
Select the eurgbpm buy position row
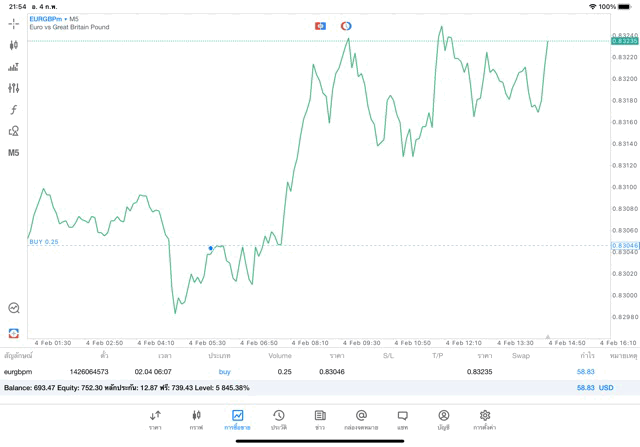point(300,372)
